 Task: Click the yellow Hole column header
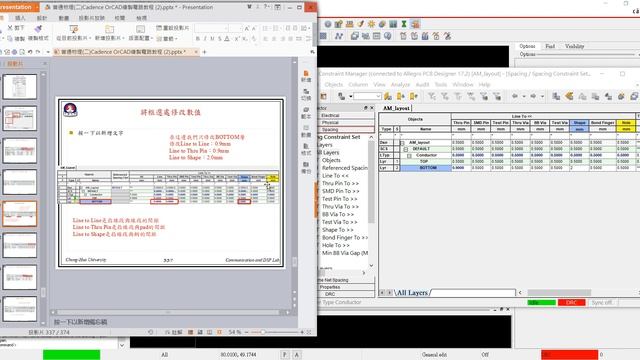click(x=626, y=122)
